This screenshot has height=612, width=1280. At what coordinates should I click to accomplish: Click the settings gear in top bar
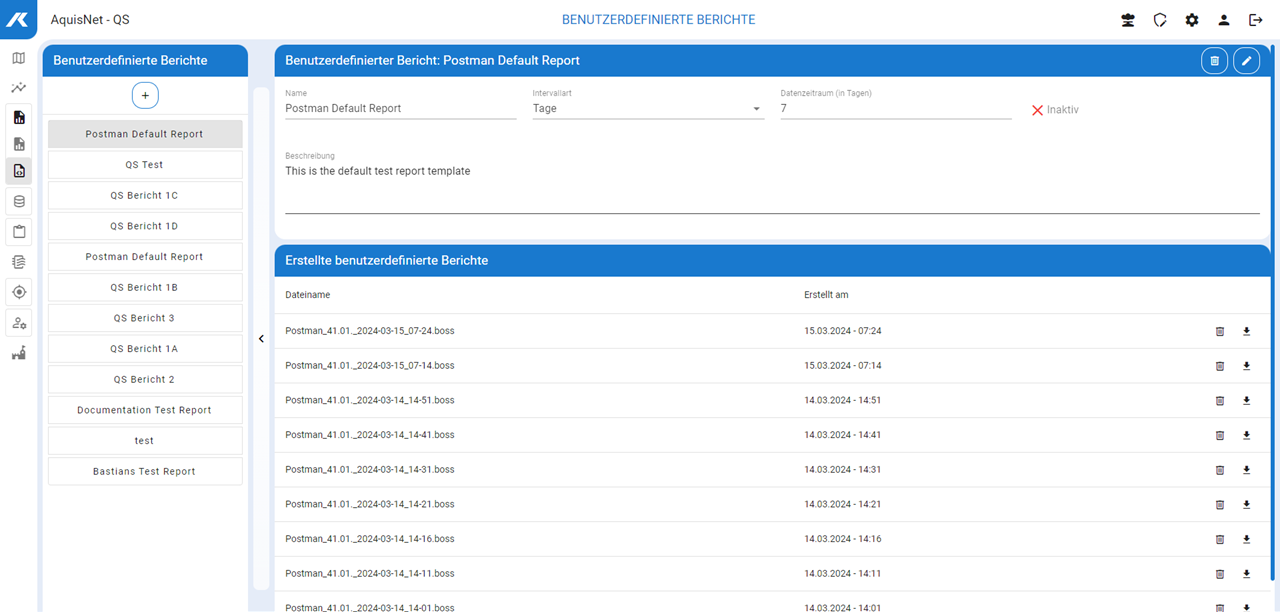pyautogui.click(x=1192, y=20)
